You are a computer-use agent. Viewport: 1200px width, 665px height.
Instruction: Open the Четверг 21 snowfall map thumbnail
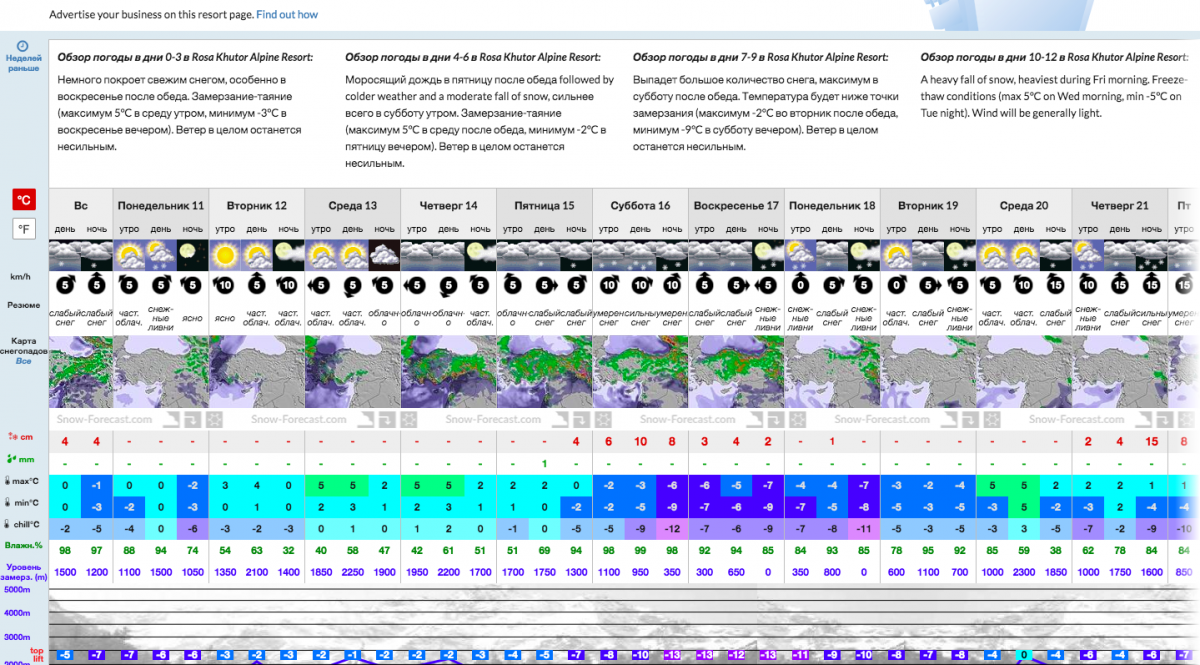coord(1121,372)
